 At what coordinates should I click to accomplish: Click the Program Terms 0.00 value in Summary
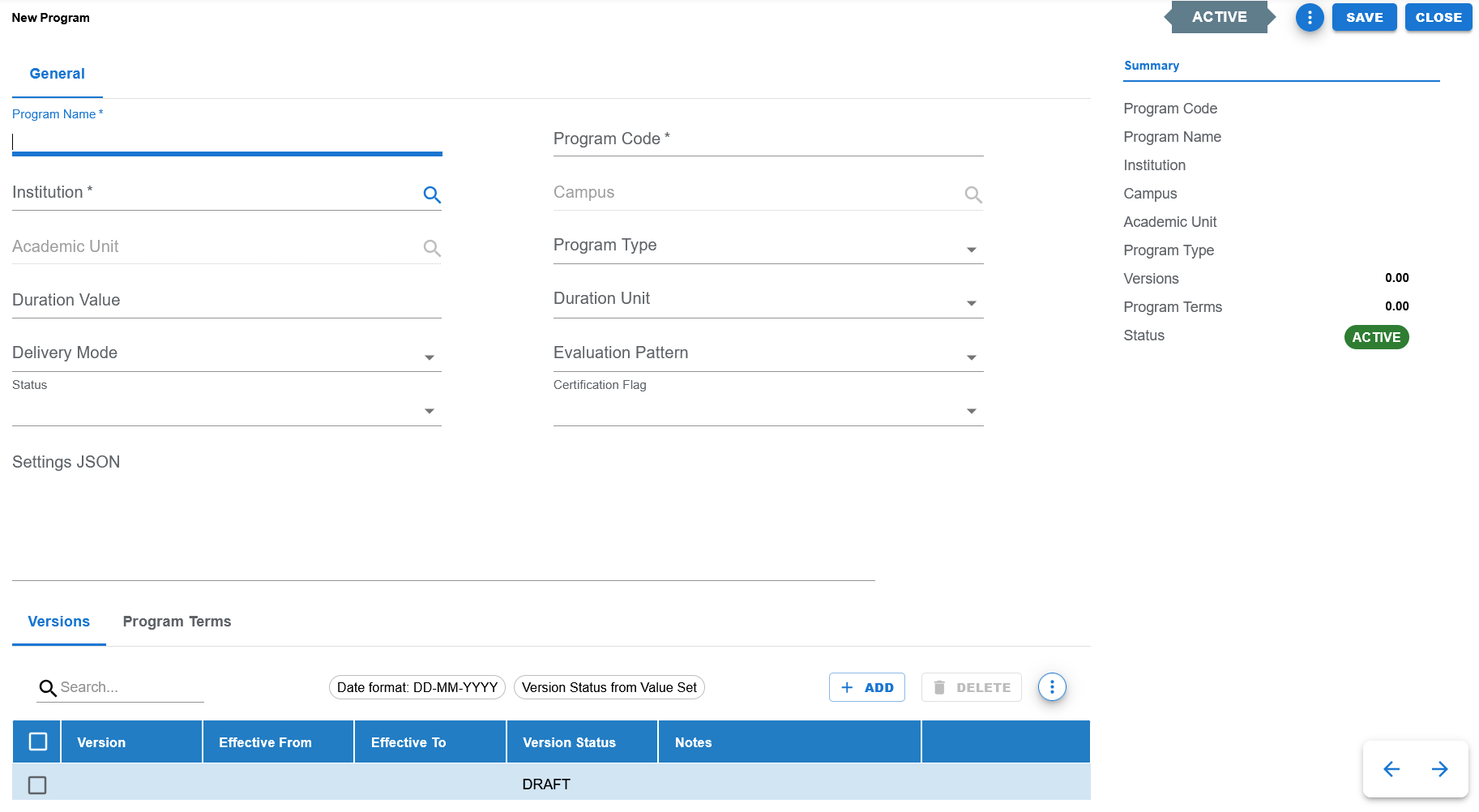click(1396, 306)
